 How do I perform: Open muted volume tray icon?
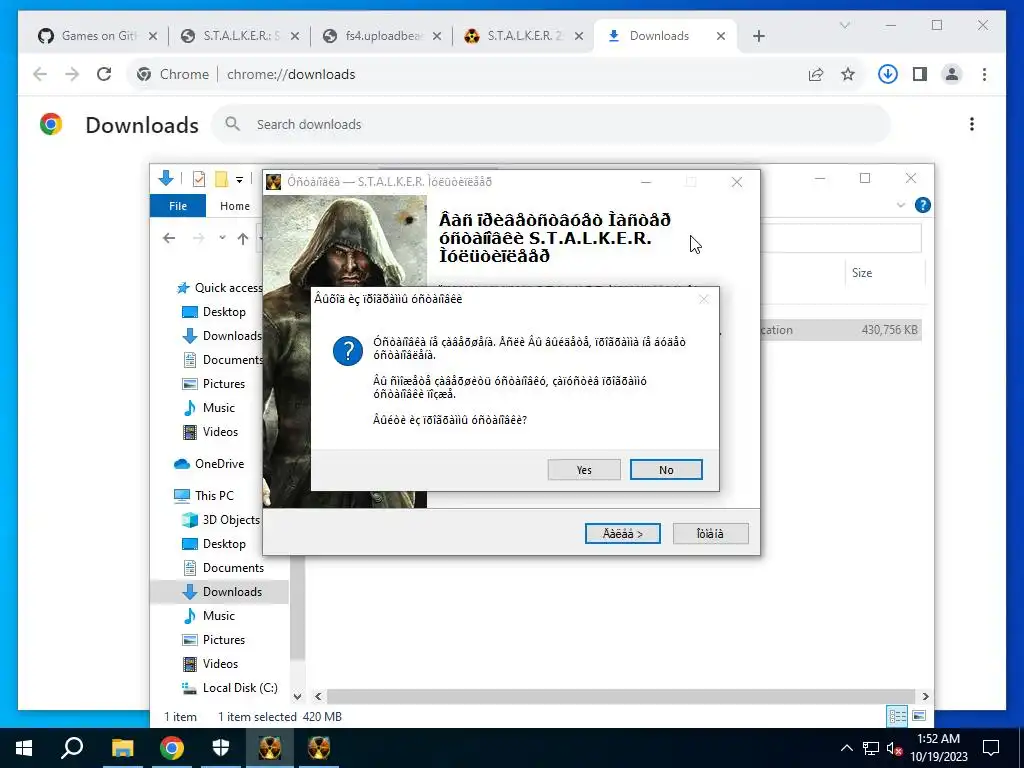[x=895, y=748]
